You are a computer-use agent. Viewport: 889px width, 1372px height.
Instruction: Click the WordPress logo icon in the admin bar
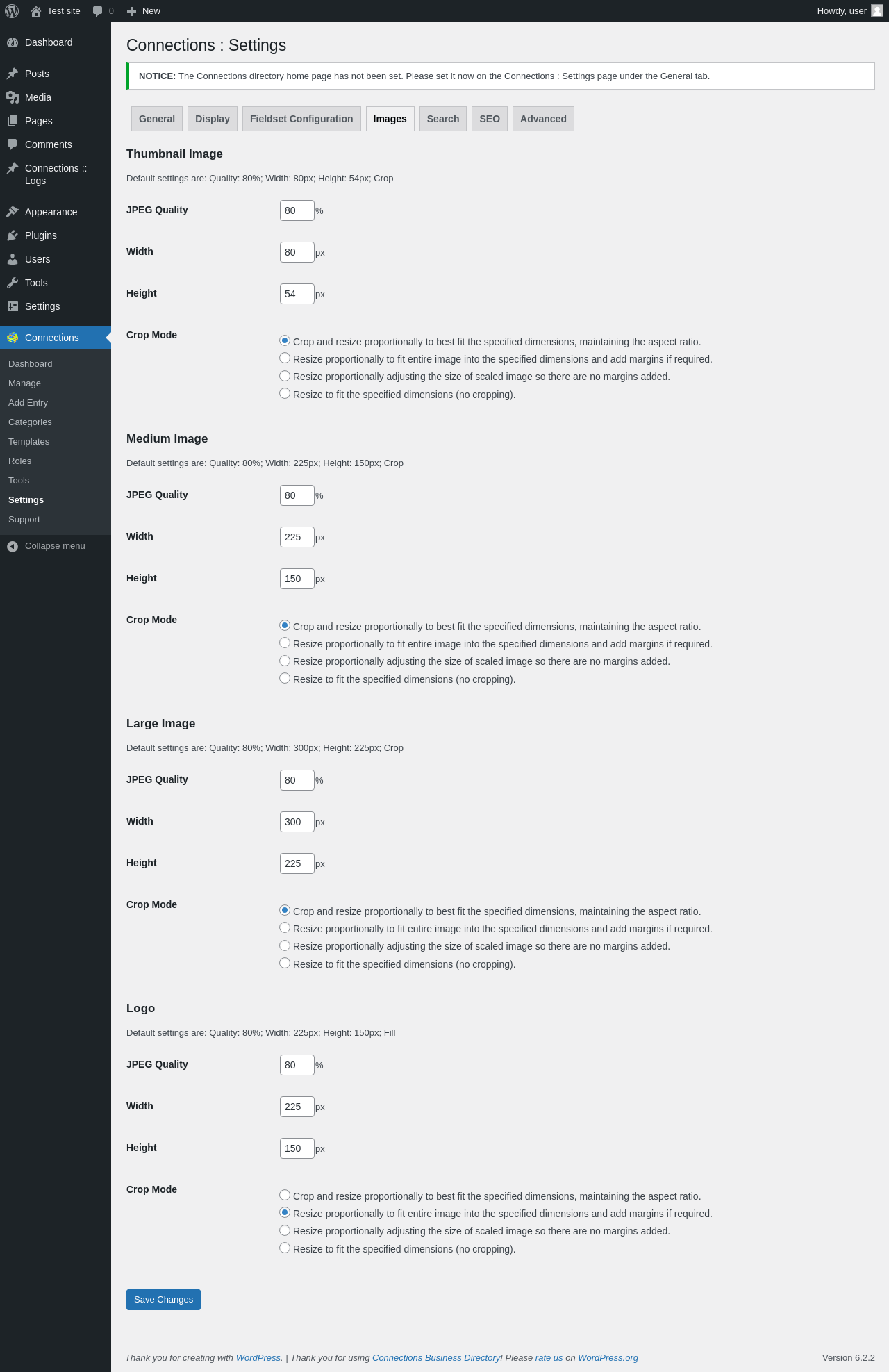(12, 11)
